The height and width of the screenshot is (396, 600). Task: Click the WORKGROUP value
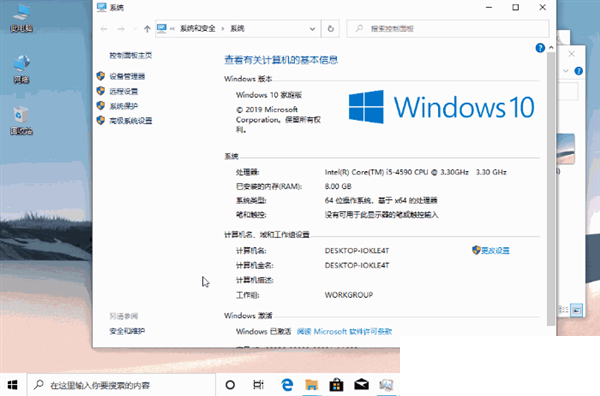[x=349, y=295]
